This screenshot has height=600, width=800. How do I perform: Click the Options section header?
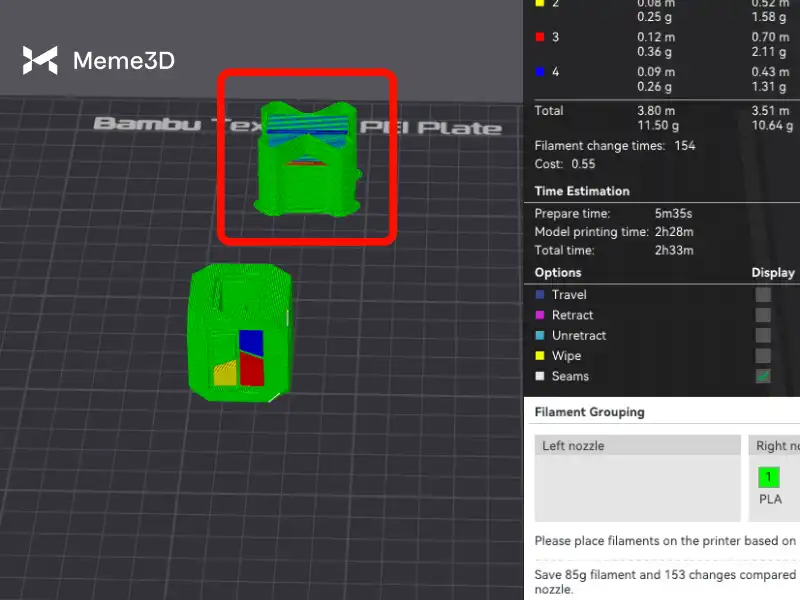click(558, 272)
